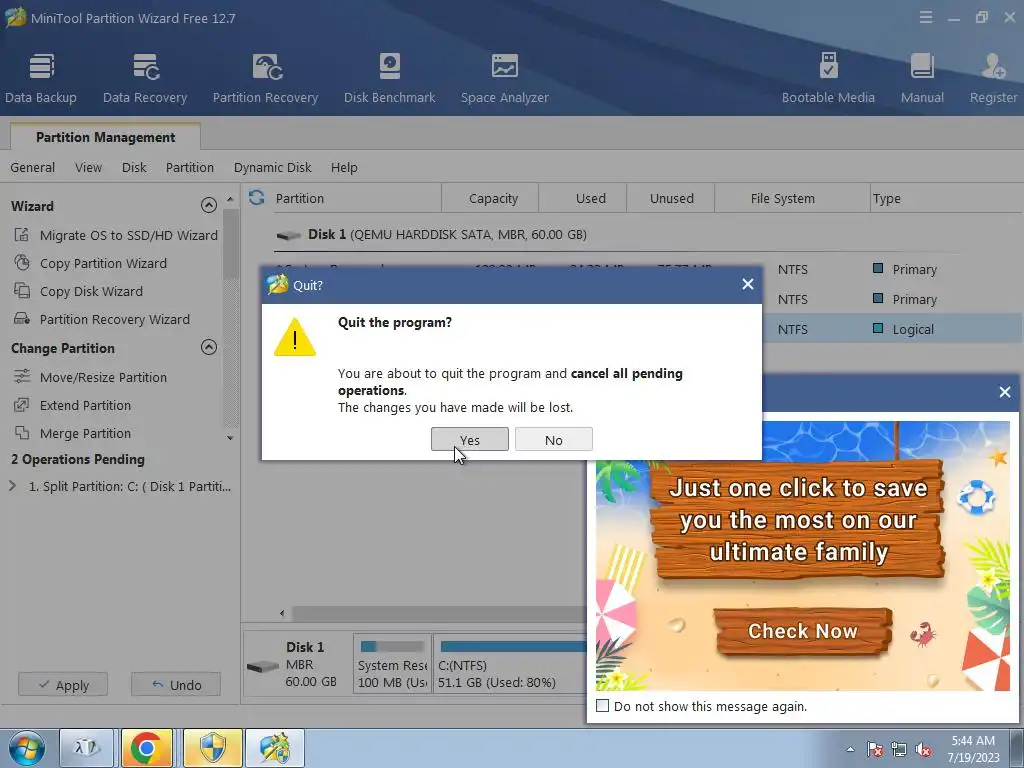Image resolution: width=1024 pixels, height=768 pixels.
Task: Close the Quit dialog
Action: (748, 284)
